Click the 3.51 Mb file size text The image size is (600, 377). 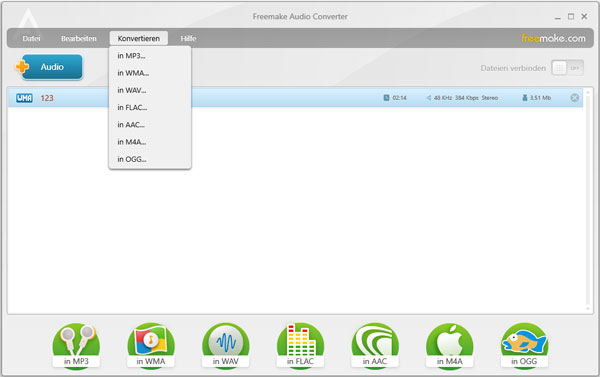point(540,98)
